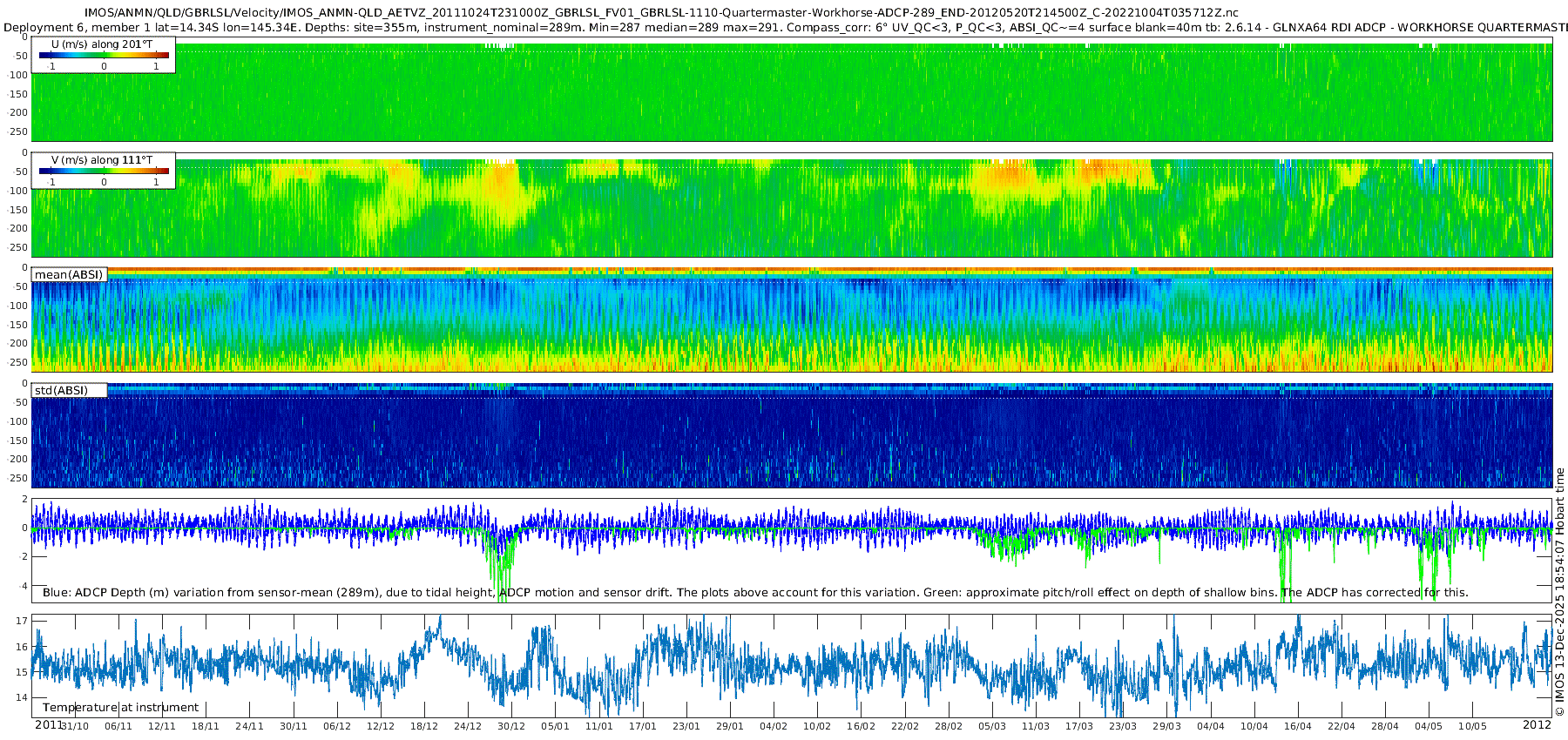
Task: Click the 04/05 date tick
Action: (x=1429, y=726)
